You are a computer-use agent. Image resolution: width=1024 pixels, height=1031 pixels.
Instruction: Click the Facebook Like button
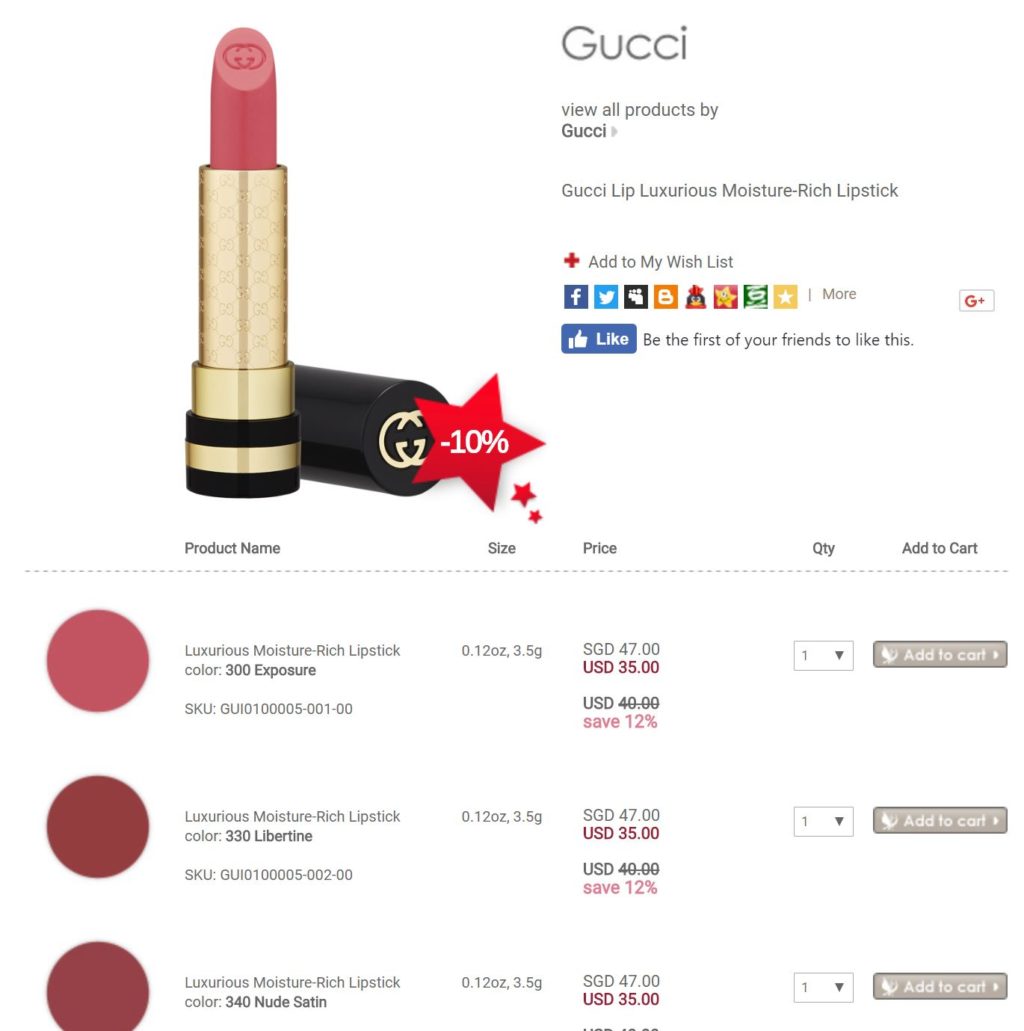click(x=598, y=339)
